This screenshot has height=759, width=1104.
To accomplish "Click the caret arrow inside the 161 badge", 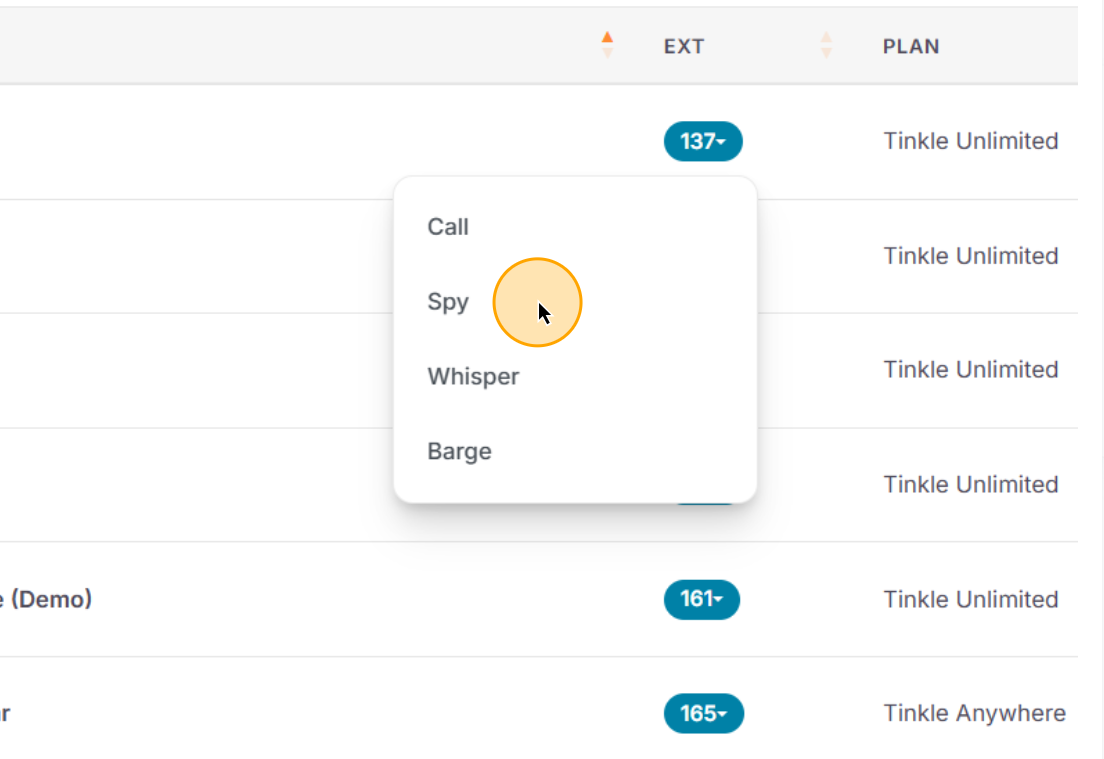I will click(718, 600).
